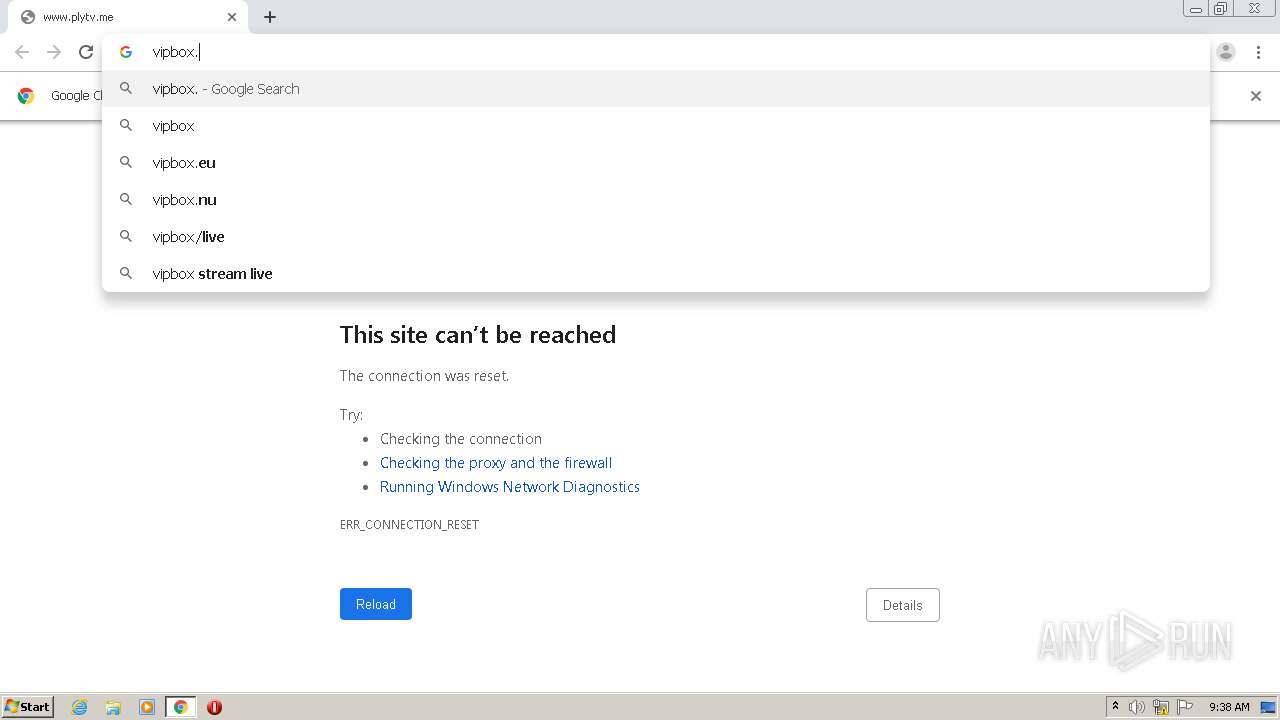Image resolution: width=1280 pixels, height=720 pixels.
Task: Click search icon beside 'vipbox stream live'
Action: click(126, 273)
